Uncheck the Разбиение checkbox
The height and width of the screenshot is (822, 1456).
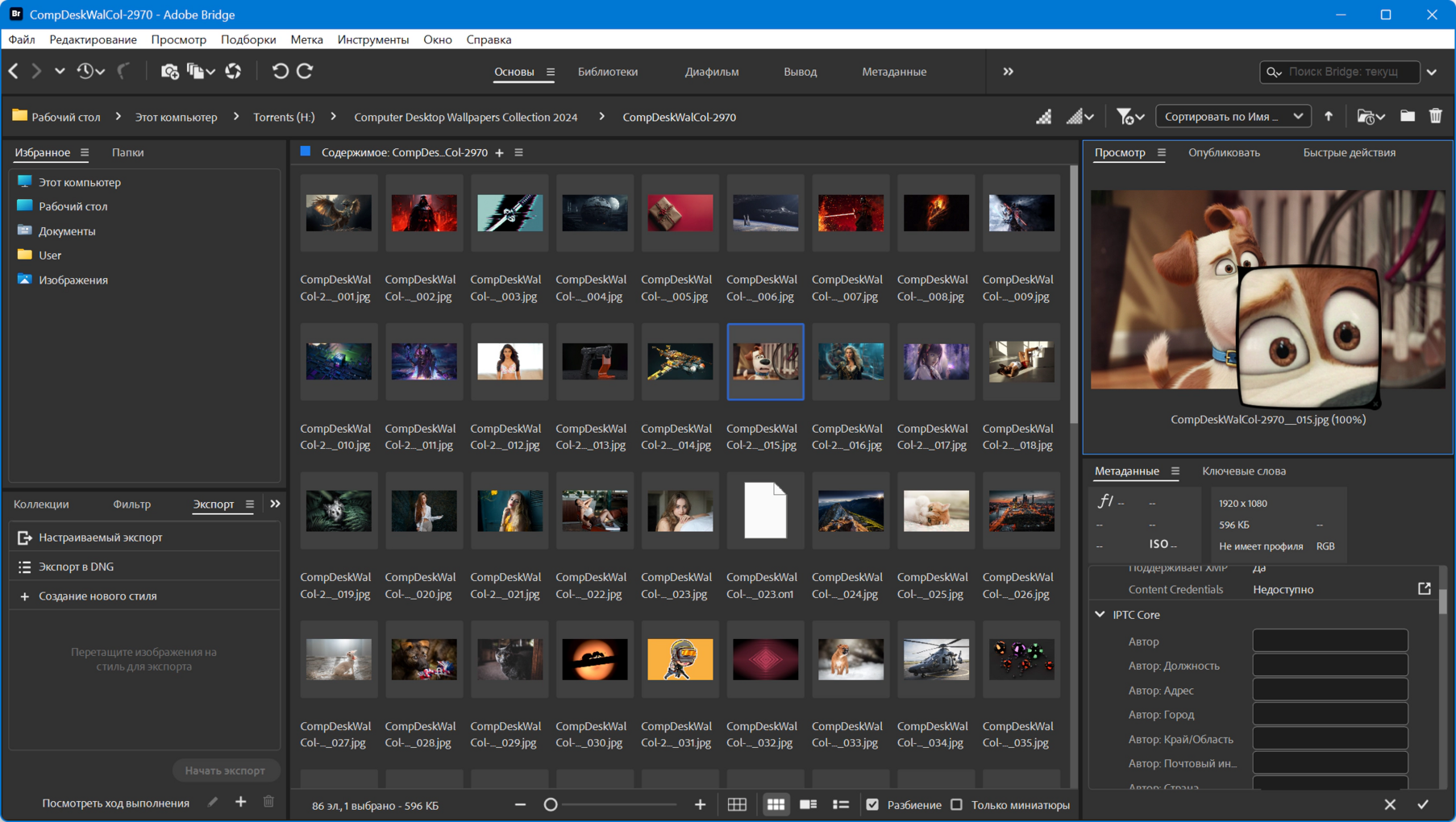872,804
